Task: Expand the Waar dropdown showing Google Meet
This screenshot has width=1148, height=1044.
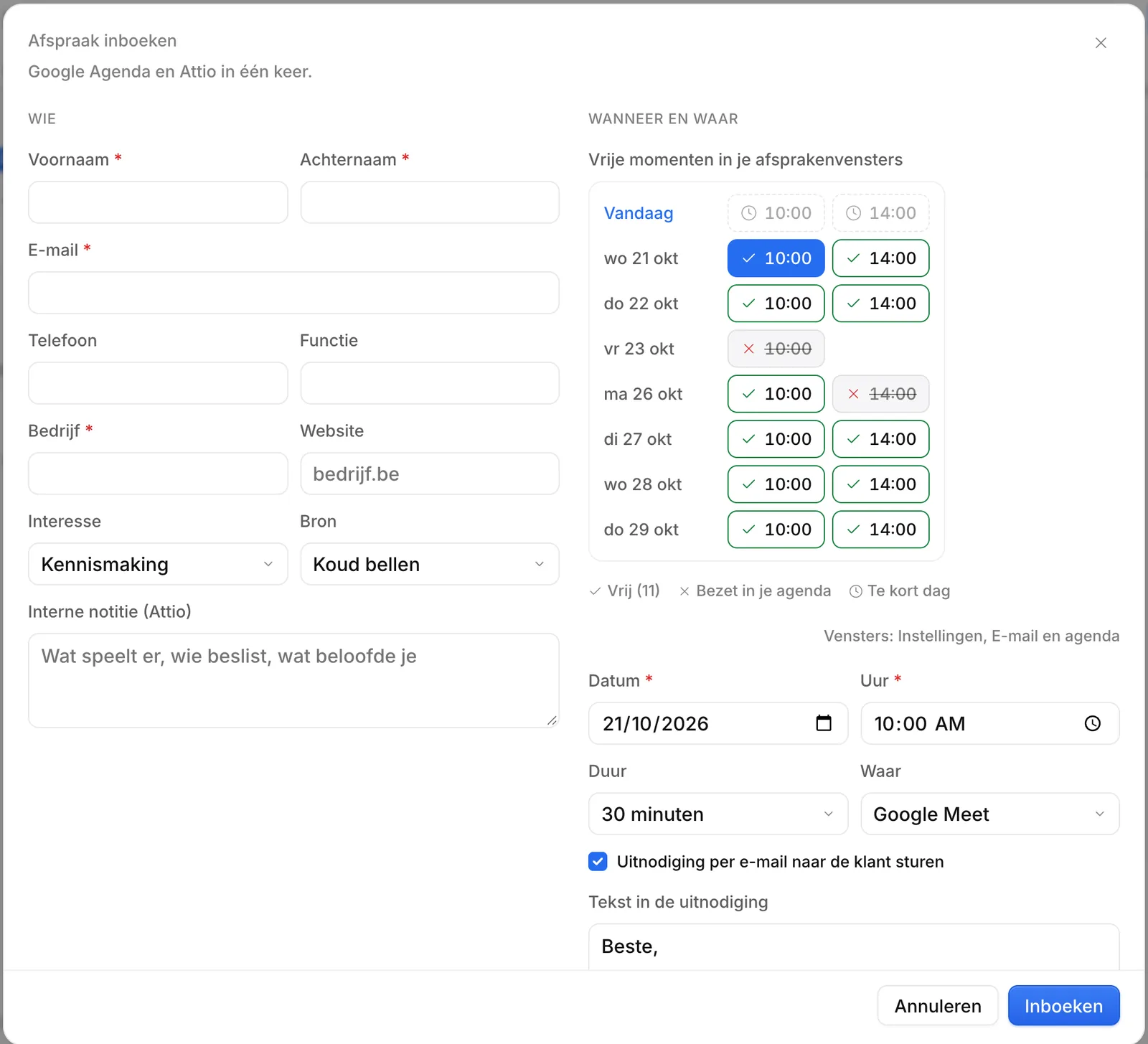Action: pos(990,814)
